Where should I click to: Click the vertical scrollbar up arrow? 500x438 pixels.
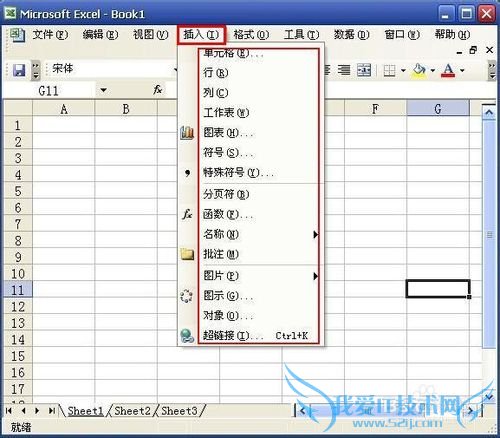pos(489,112)
